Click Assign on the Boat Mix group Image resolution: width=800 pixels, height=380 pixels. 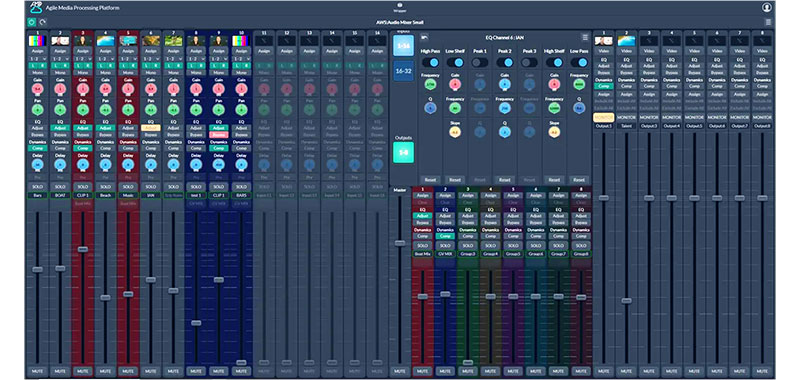tap(422, 195)
